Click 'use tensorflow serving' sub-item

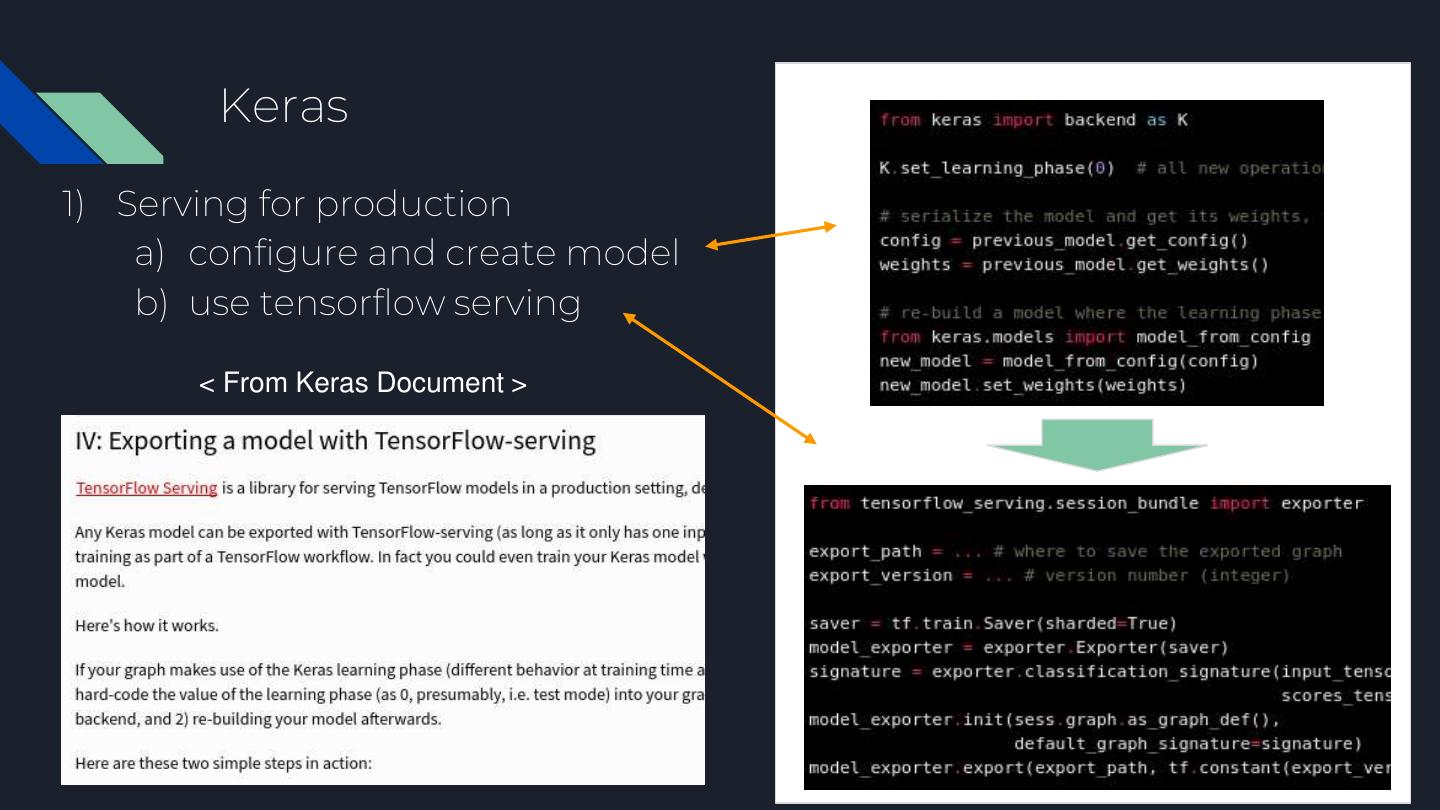(384, 303)
